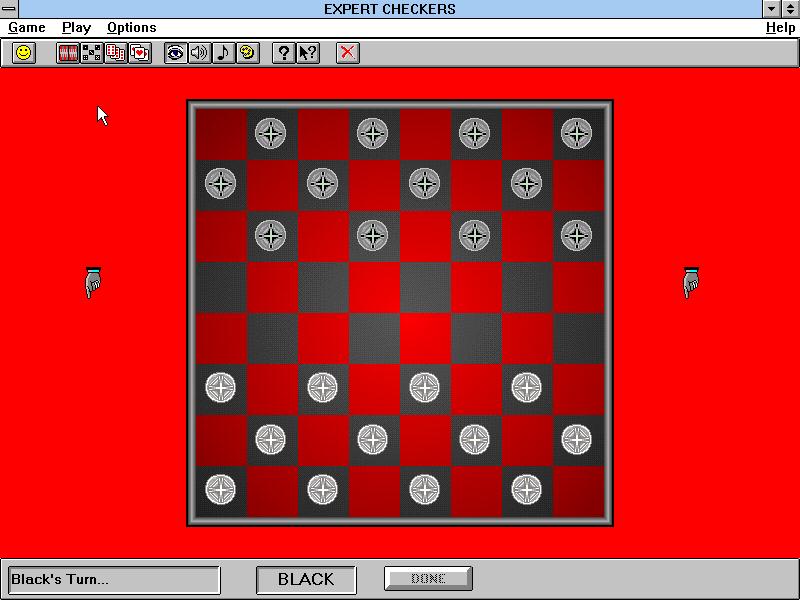Select white piece in sixth row, fifth column
The height and width of the screenshot is (600, 800).
424,388
